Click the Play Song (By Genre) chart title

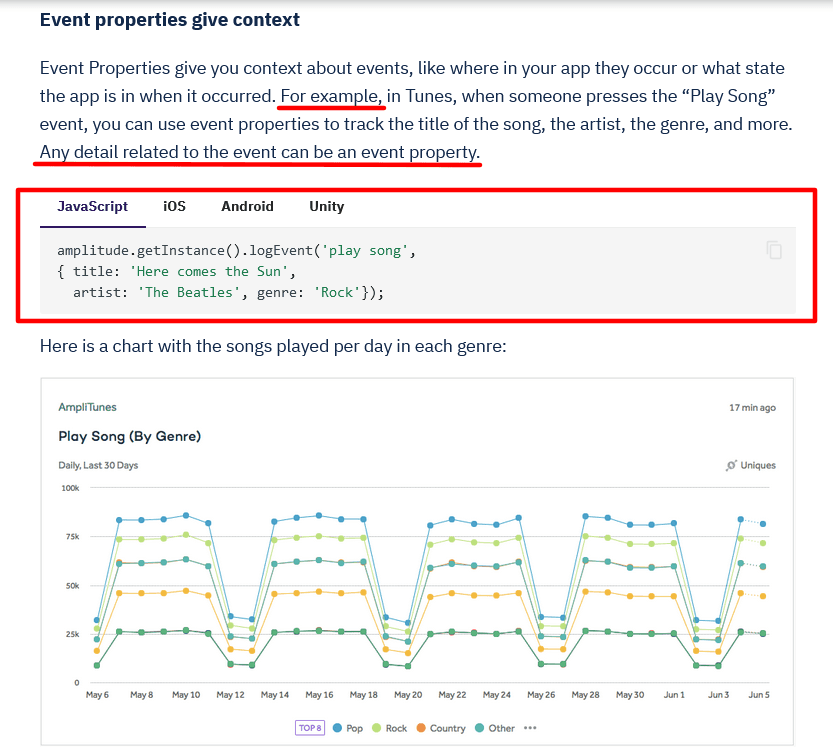pyautogui.click(x=130, y=436)
